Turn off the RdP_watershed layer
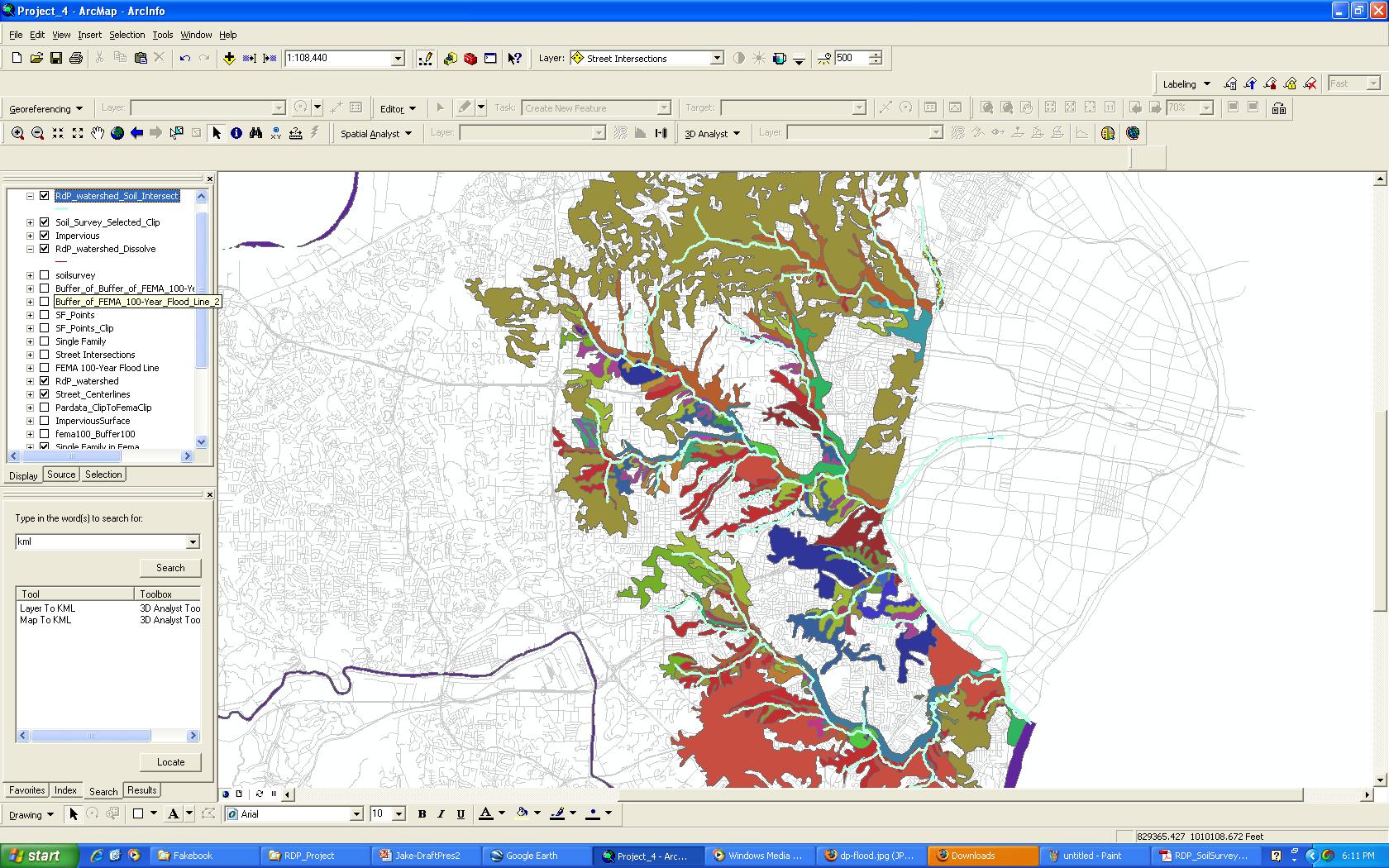1389x868 pixels. [x=45, y=381]
